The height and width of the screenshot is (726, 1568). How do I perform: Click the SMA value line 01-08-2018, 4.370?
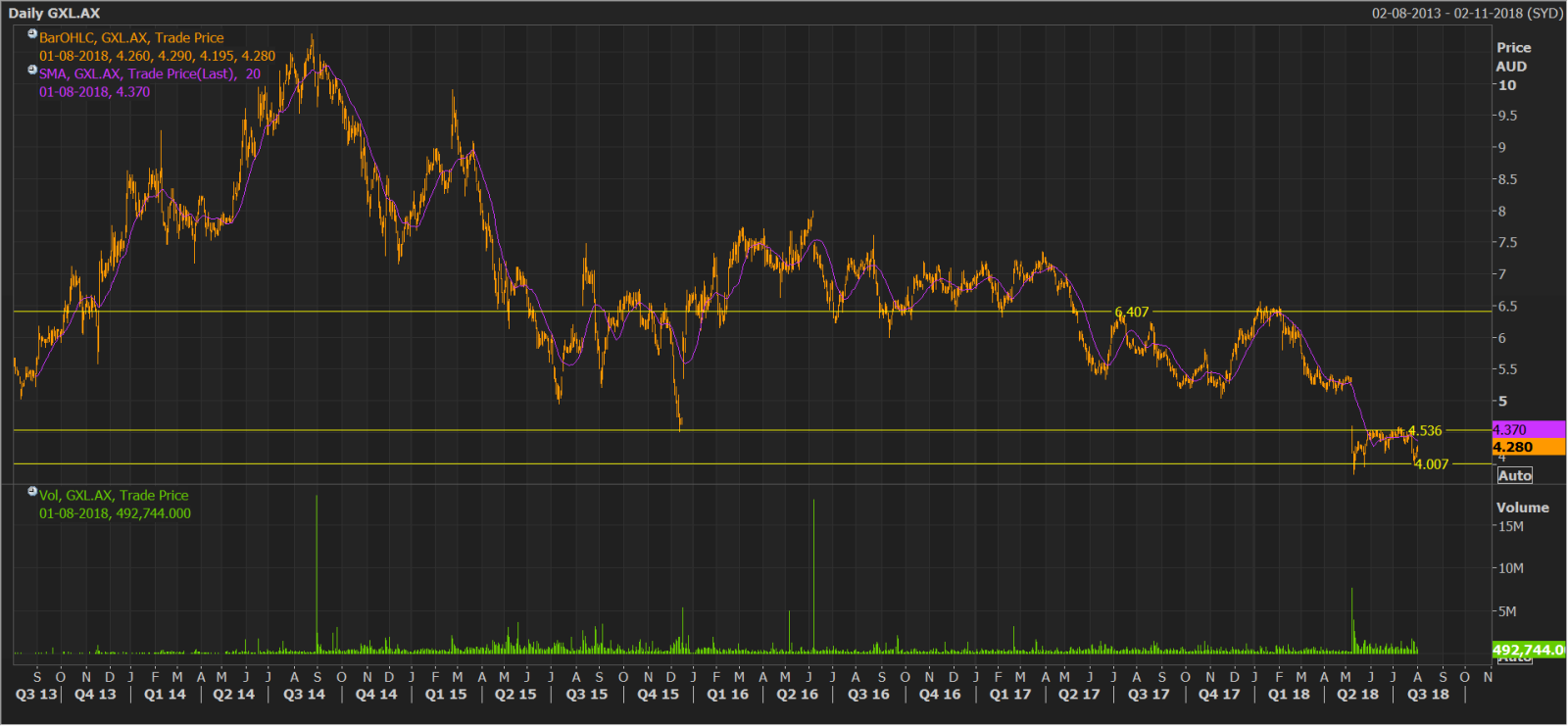tap(94, 92)
